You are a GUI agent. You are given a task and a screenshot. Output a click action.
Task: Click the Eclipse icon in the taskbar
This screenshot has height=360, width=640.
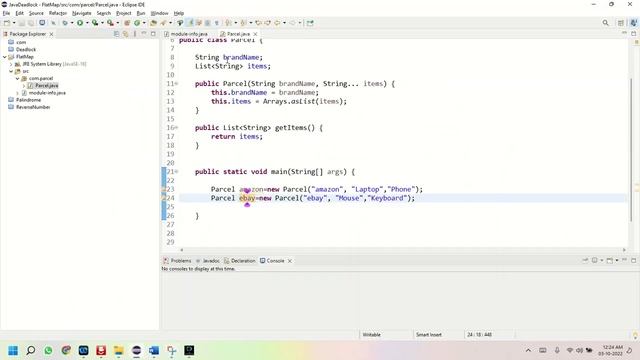(136, 351)
